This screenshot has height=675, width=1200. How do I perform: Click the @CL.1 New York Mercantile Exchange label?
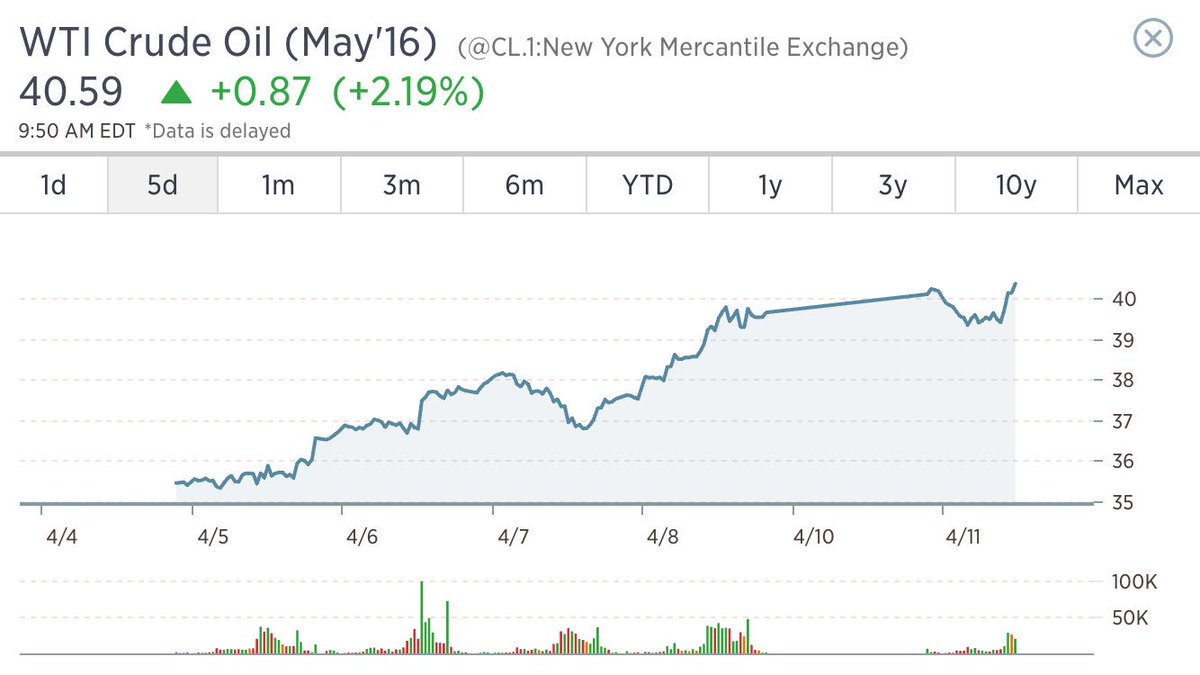coord(683,47)
